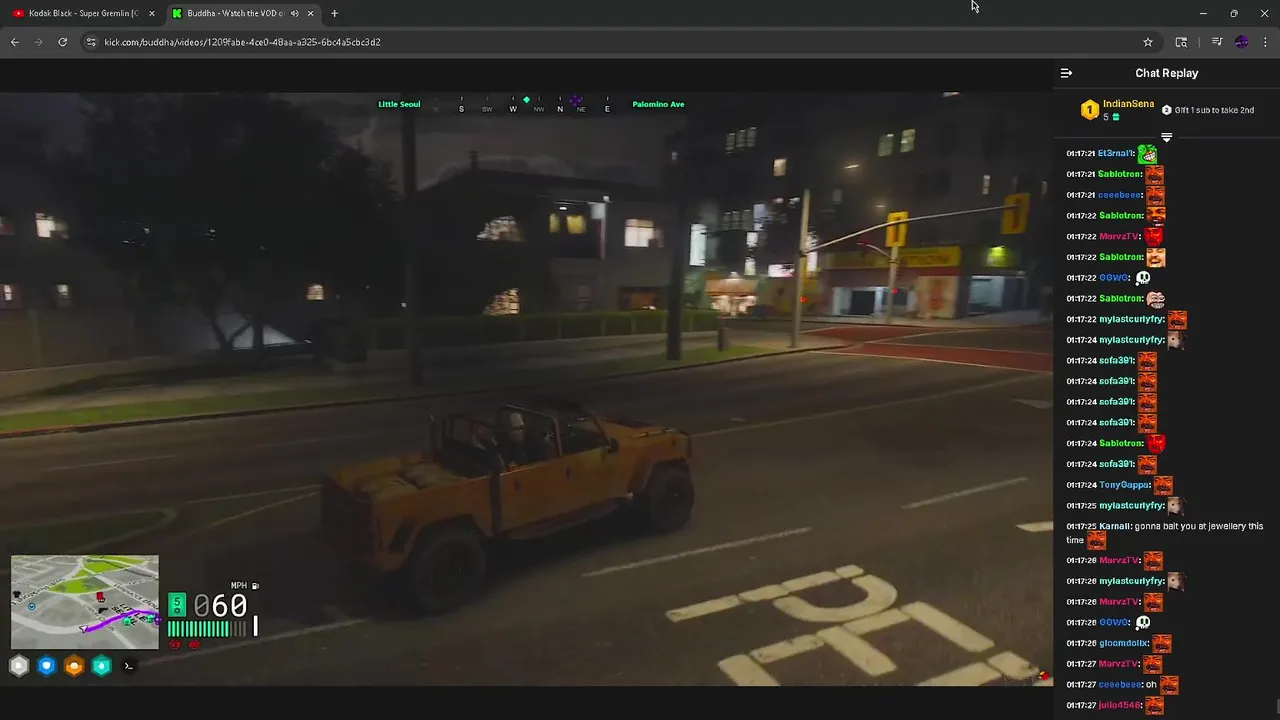Open ceeebeee's username at 01:17:21
The image size is (1280, 720).
tap(1120, 195)
